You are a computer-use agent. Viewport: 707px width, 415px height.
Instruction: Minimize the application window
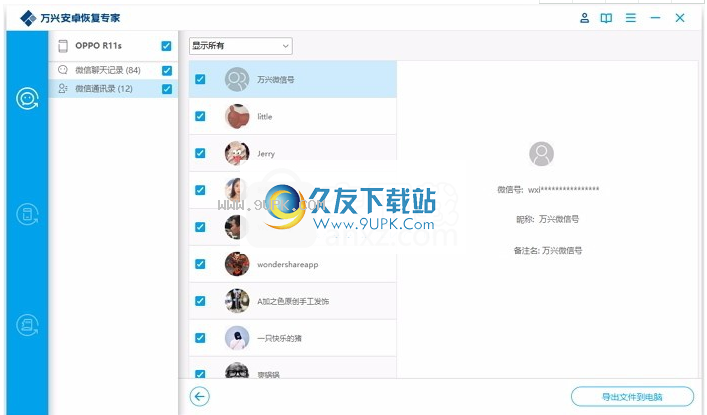(655, 18)
